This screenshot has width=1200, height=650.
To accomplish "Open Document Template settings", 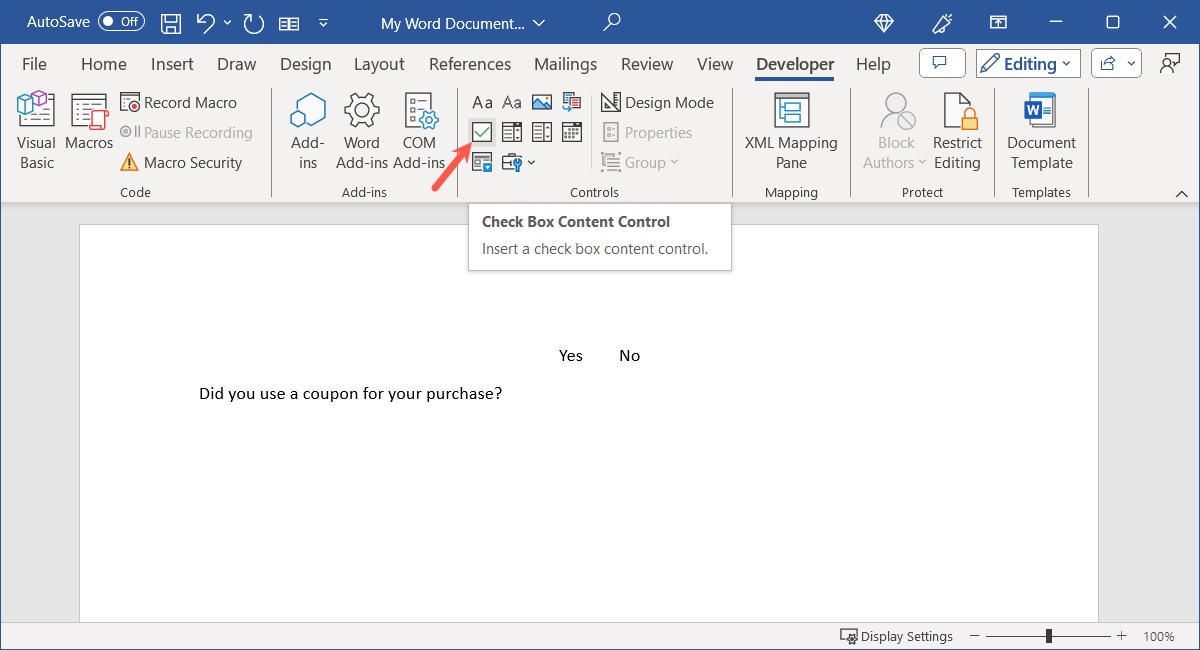I will [1040, 130].
